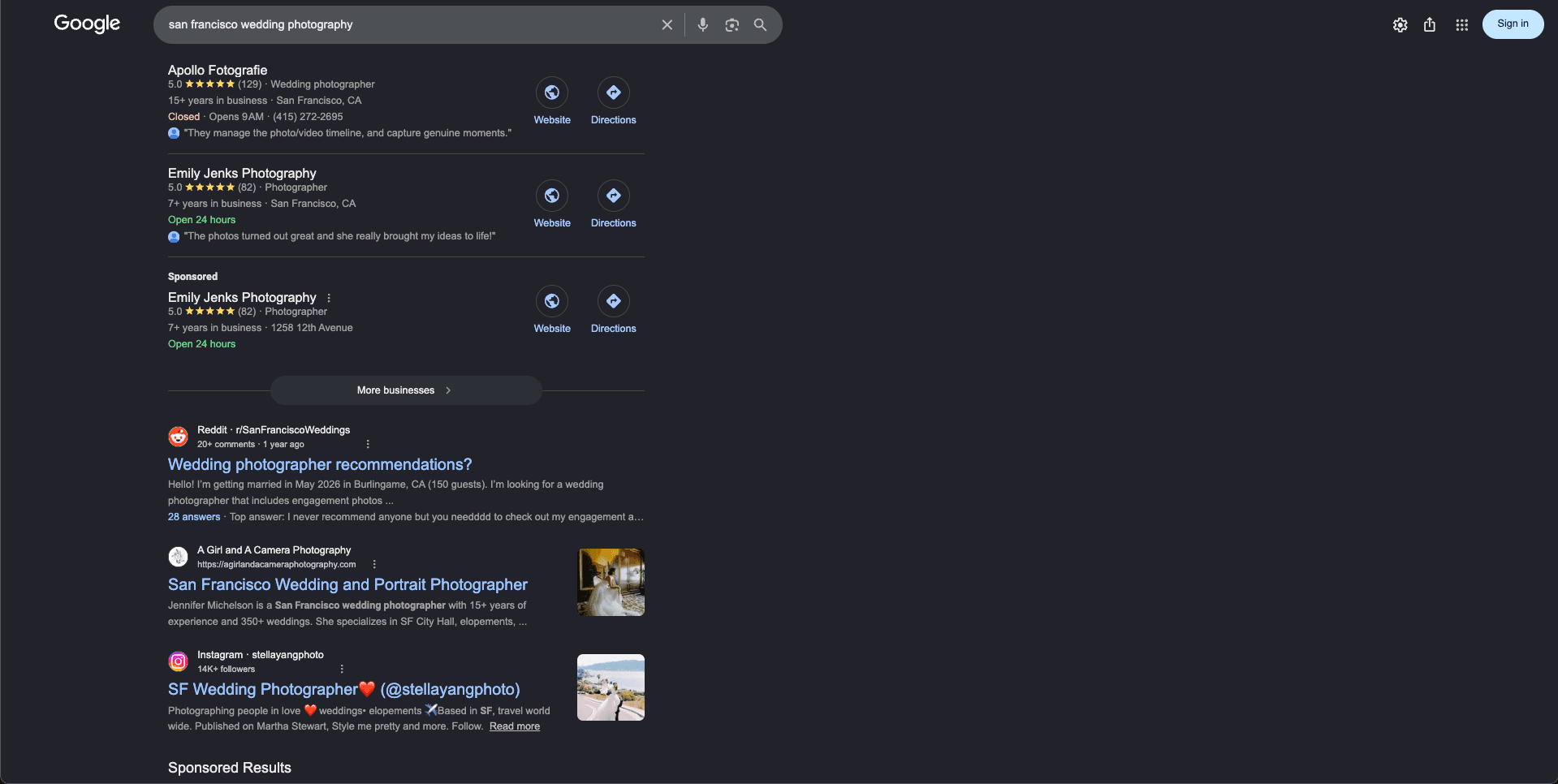The width and height of the screenshot is (1558, 784).
Task: Click the Reddit favicon on the result
Action: [x=179, y=437]
